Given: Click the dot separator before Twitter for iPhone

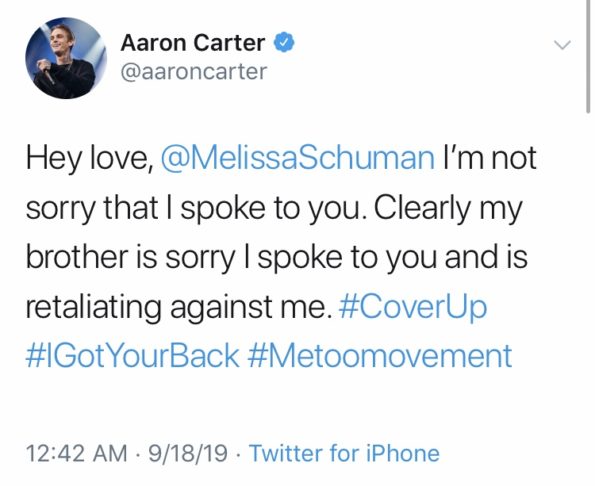Looking at the screenshot, I should (x=238, y=454).
